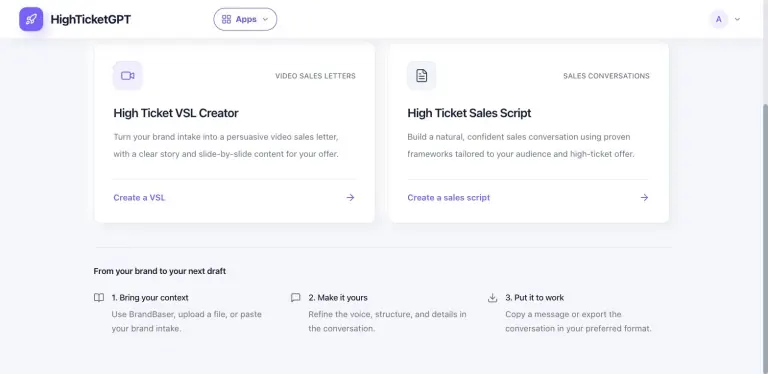768x374 pixels.
Task: Click the grid icon inside Apps button
Action: (226, 20)
